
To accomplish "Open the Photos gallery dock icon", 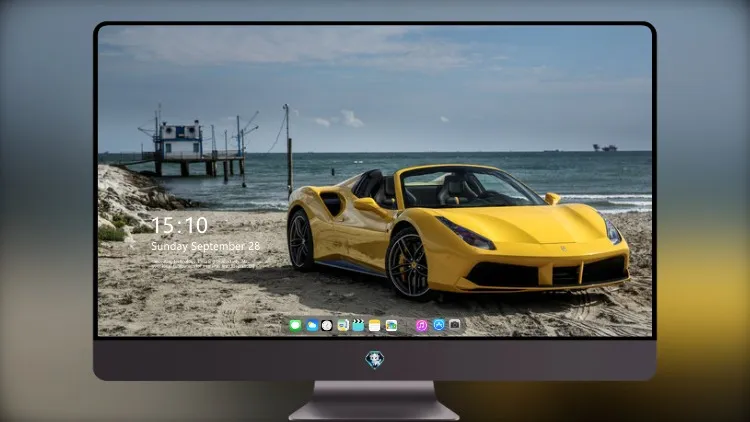I will click(x=391, y=326).
